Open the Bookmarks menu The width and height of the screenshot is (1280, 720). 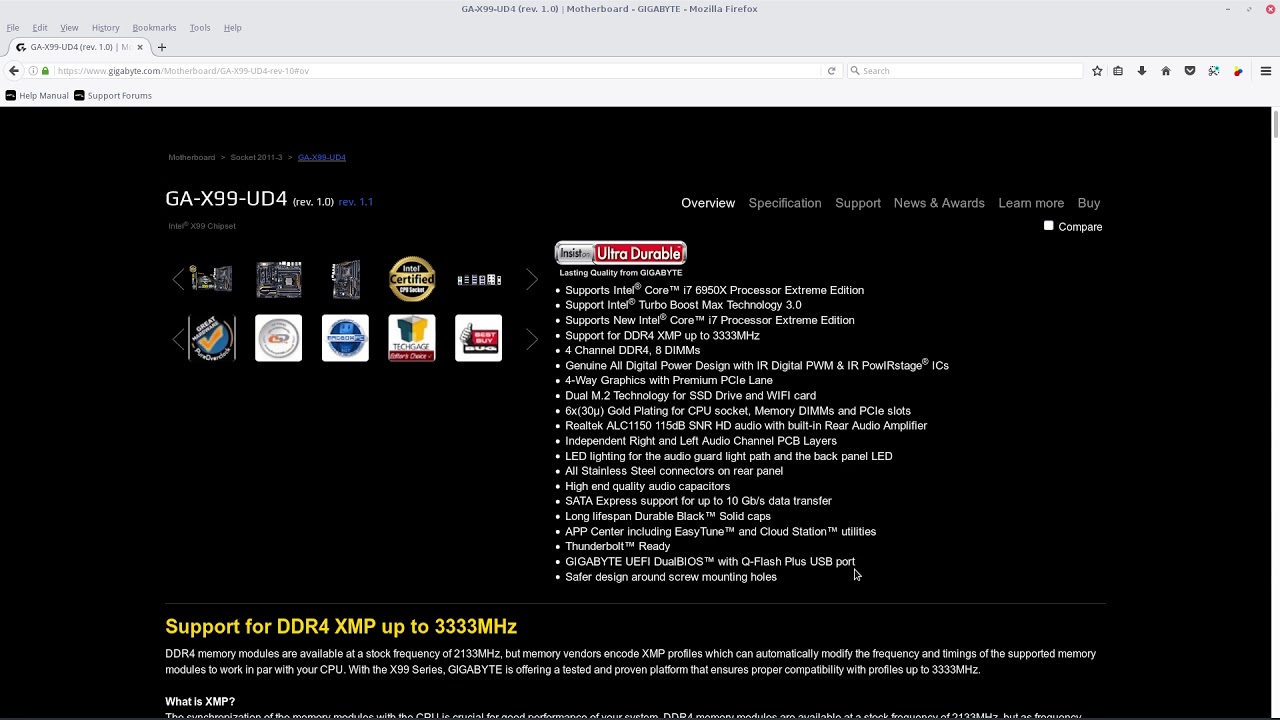tap(154, 28)
